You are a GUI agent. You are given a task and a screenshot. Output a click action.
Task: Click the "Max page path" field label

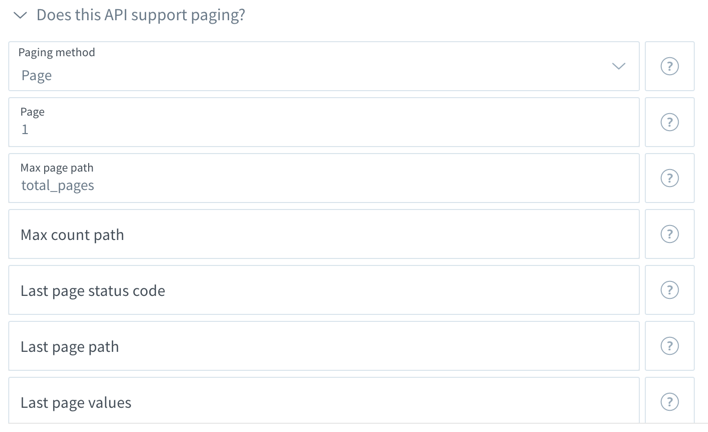pos(57,168)
